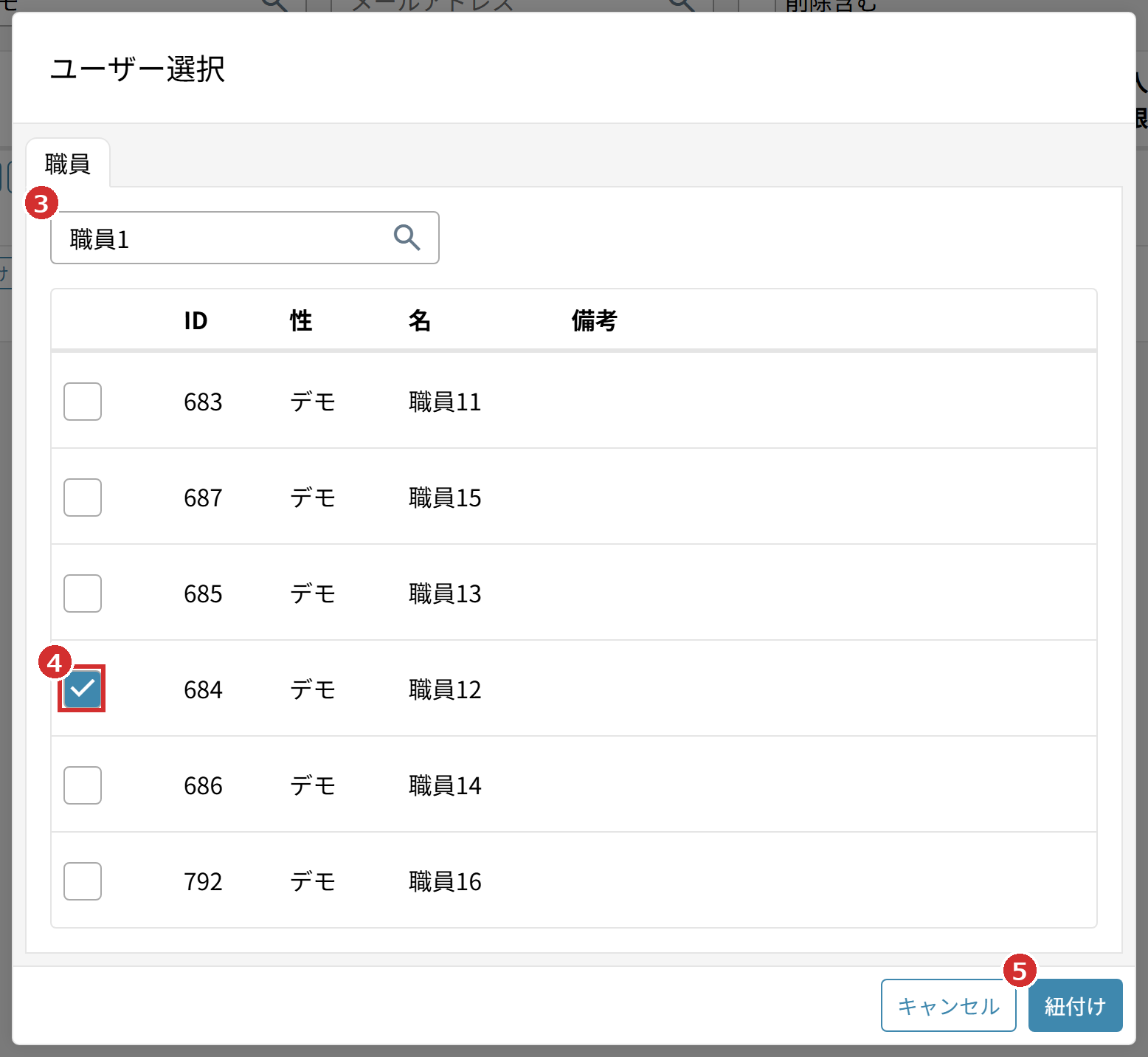
Task: Click the name cell 職員14
Action: 445,785
